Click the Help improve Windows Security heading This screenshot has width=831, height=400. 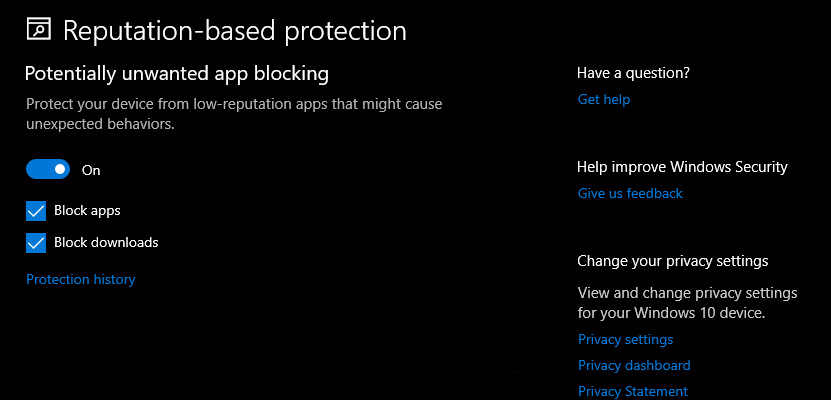(682, 167)
